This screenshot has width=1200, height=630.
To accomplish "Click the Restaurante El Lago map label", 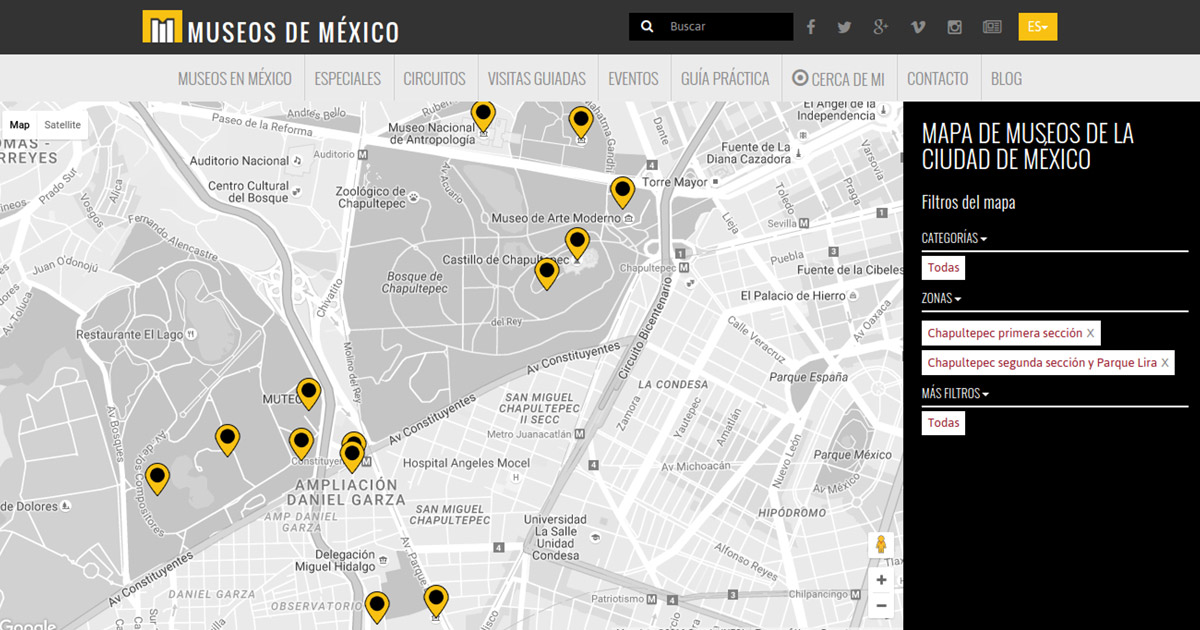I will 131,334.
